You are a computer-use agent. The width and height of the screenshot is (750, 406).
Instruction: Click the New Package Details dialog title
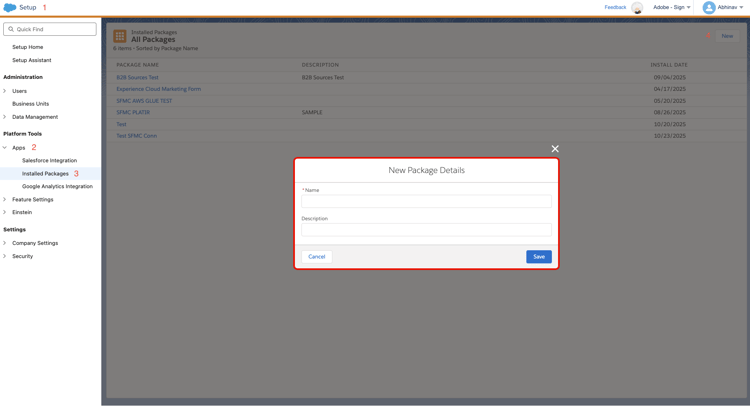[x=426, y=170]
